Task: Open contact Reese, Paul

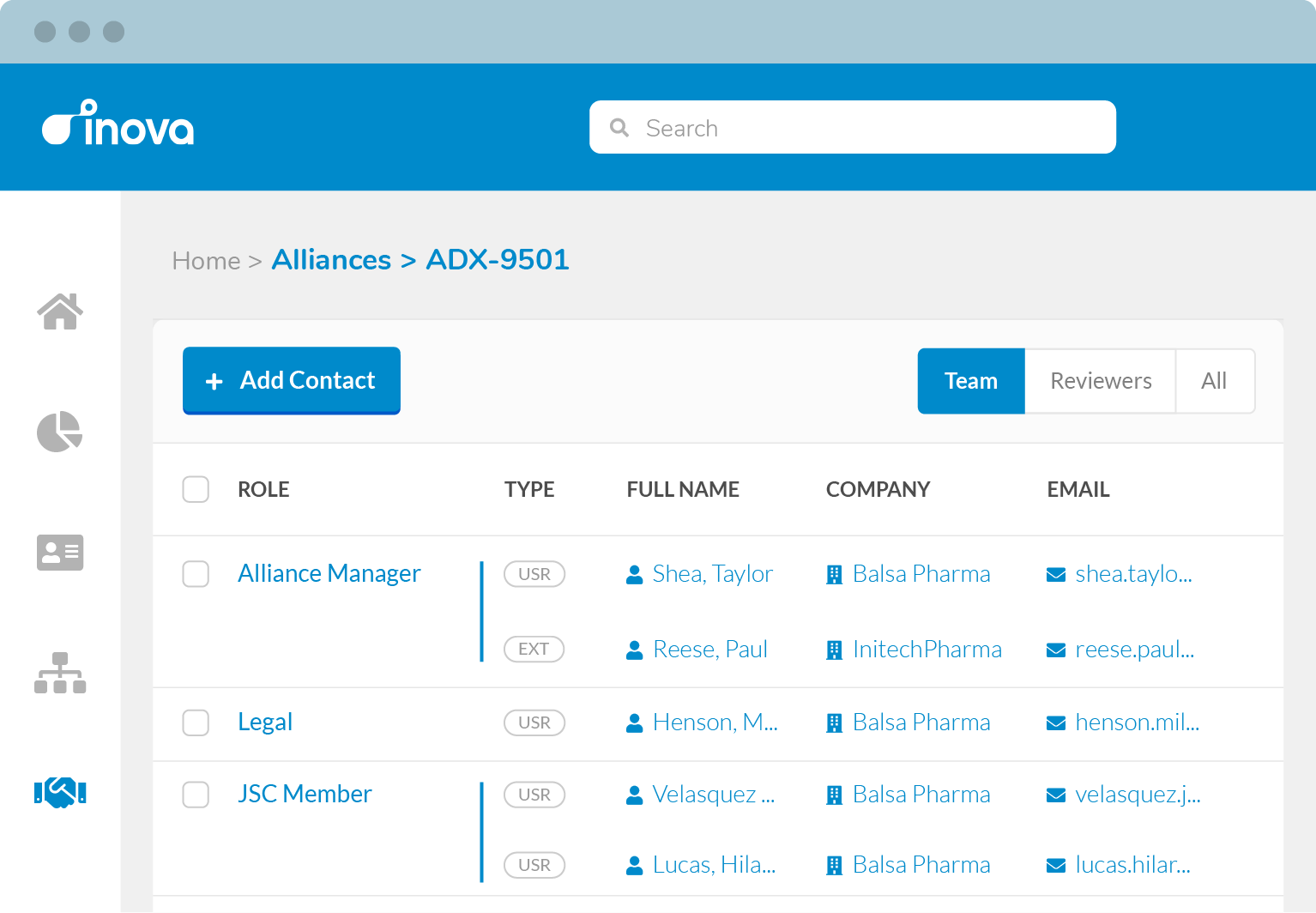Action: click(x=710, y=650)
